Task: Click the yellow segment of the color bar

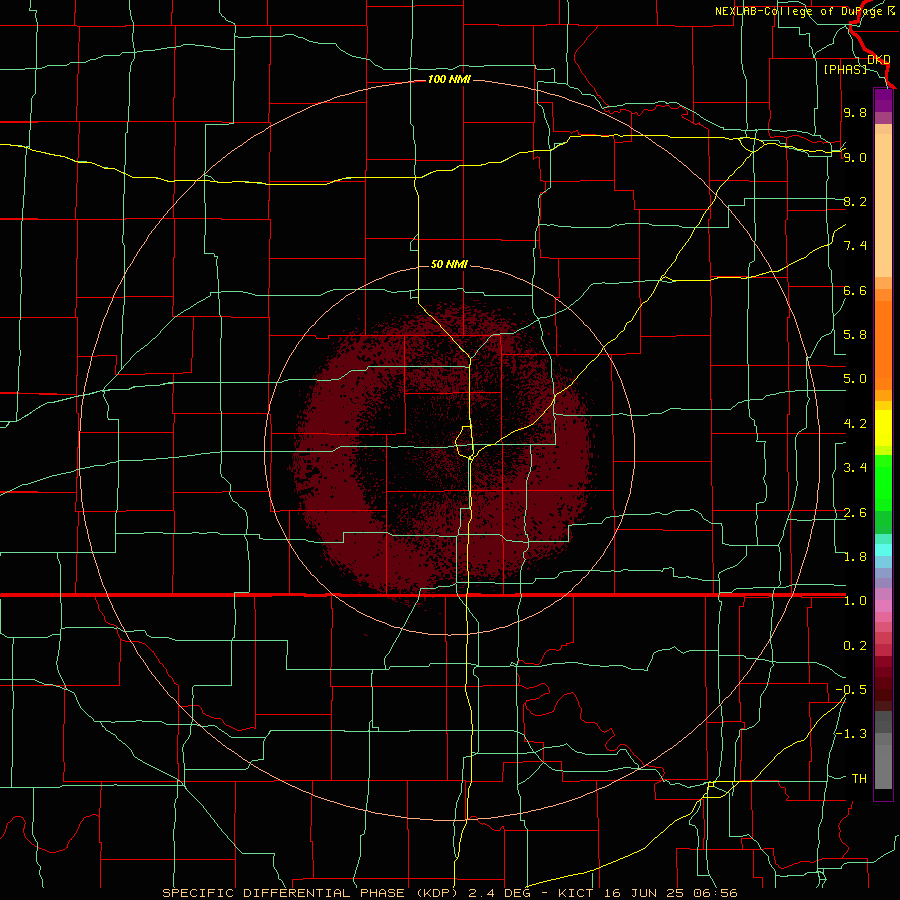Action: tap(883, 428)
